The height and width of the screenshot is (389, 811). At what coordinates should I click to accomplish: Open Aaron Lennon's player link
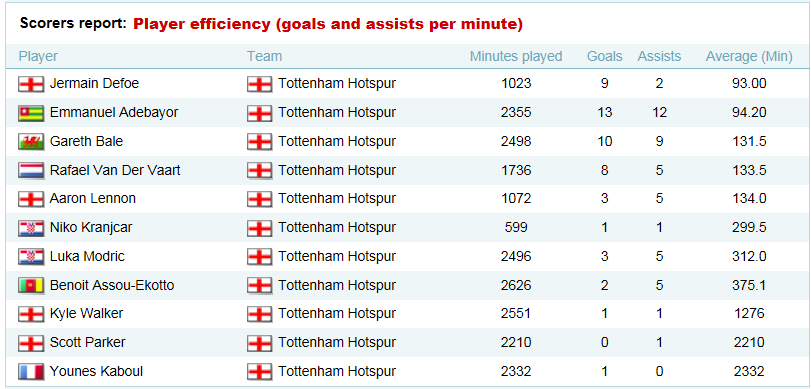[x=93, y=198]
